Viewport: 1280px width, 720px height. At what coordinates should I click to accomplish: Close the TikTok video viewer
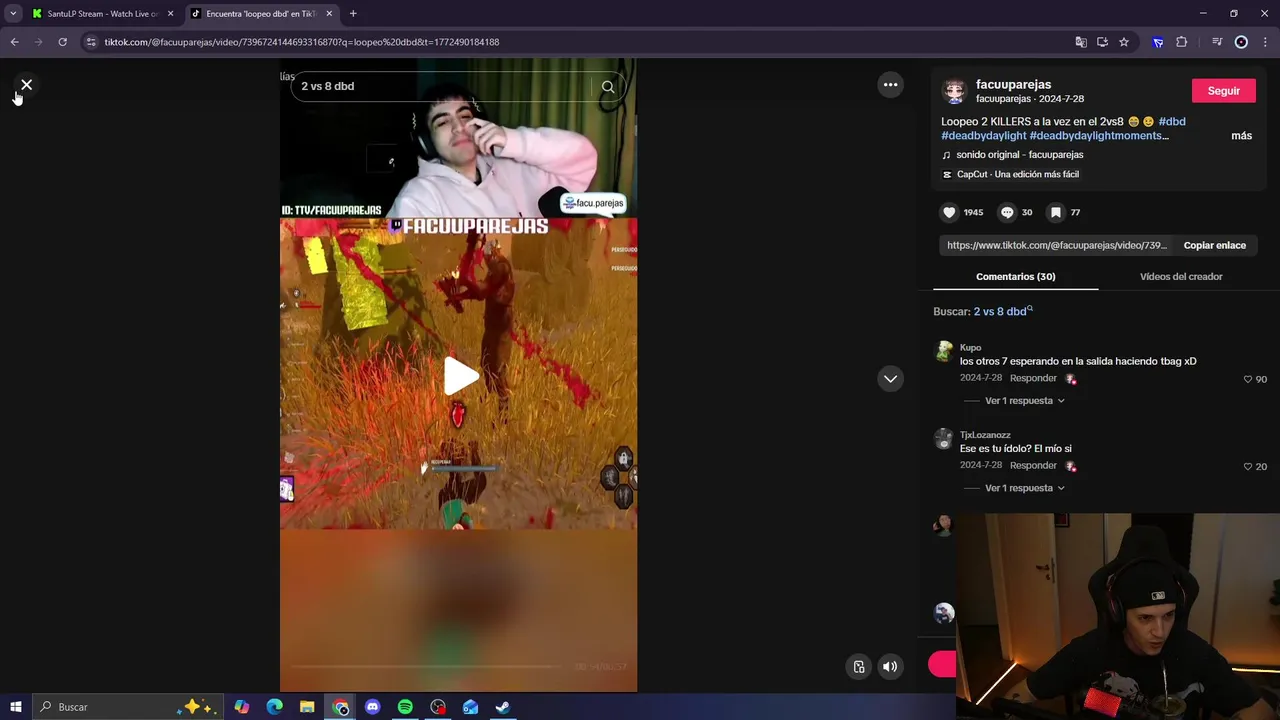(27, 85)
